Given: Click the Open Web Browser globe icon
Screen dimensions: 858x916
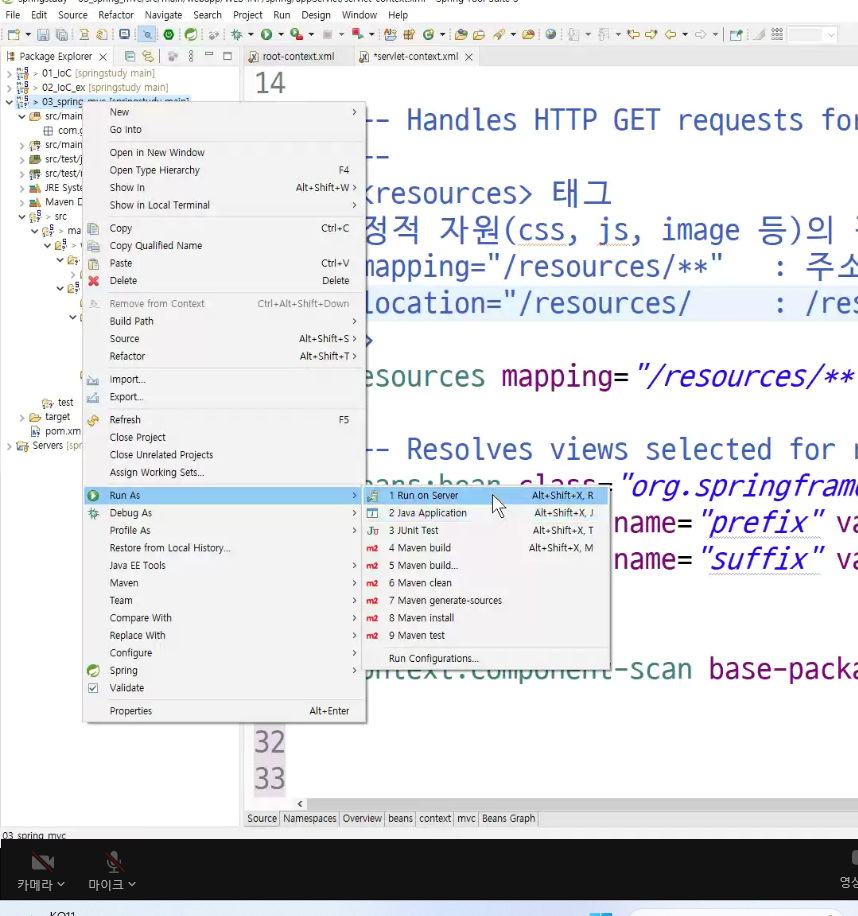Looking at the screenshot, I should coord(550,34).
